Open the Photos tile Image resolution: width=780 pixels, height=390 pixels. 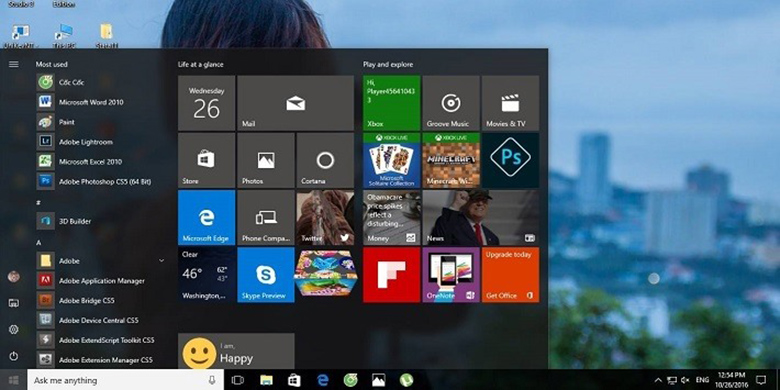pos(266,160)
